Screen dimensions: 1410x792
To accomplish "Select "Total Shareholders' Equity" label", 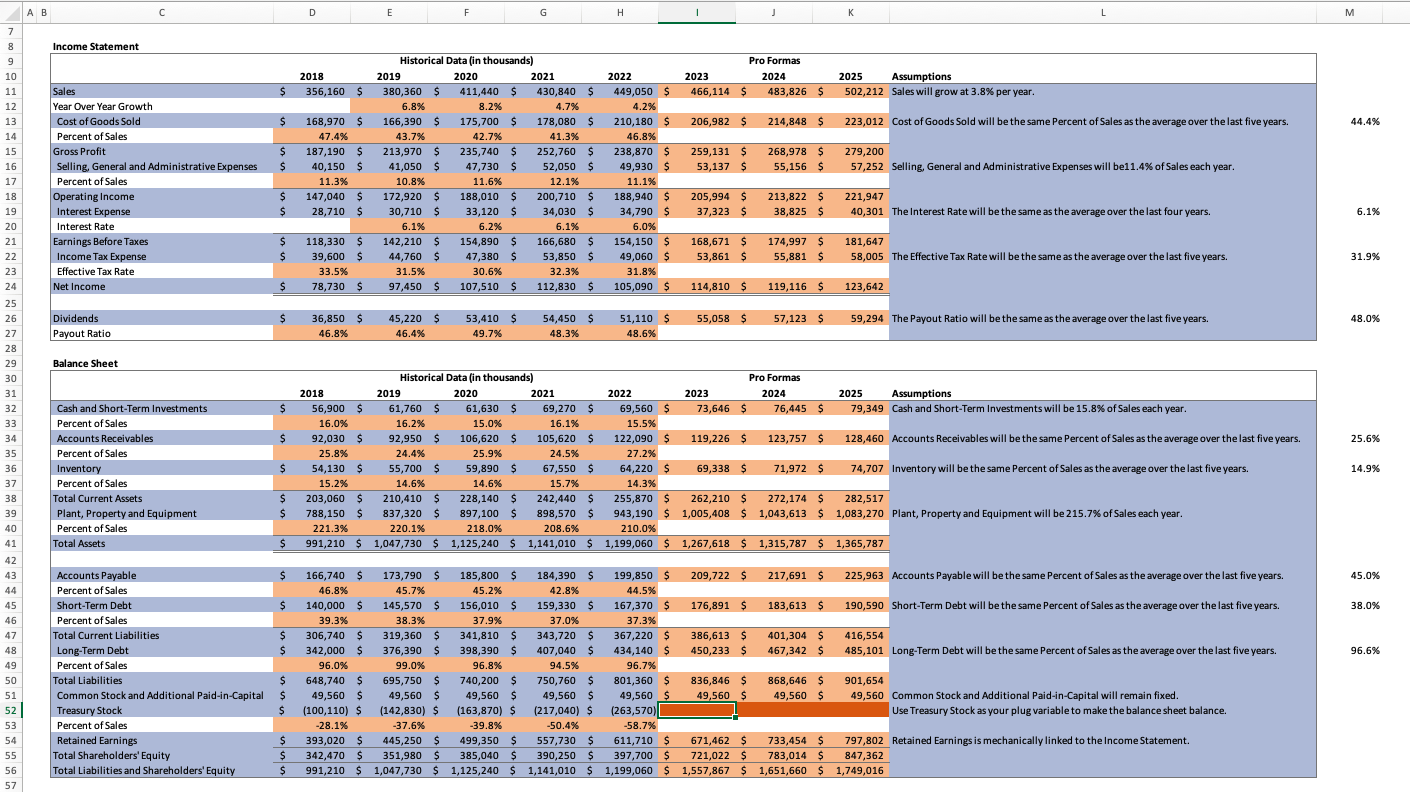I will coord(111,755).
